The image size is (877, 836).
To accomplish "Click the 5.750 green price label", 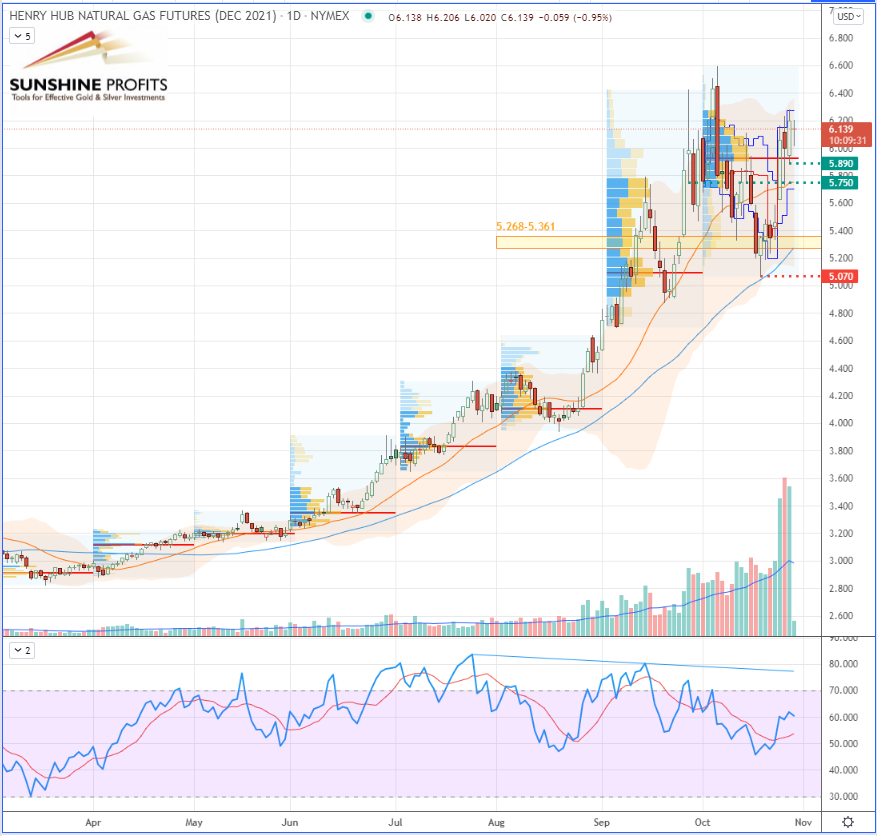I will tap(840, 183).
